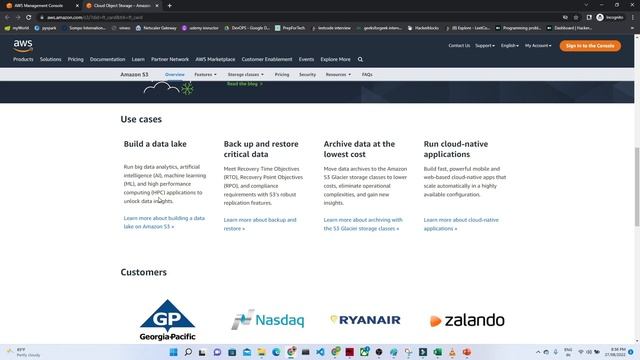Open PowerPoint from the taskbar
This screenshot has width=640, height=360.
tap(467, 352)
